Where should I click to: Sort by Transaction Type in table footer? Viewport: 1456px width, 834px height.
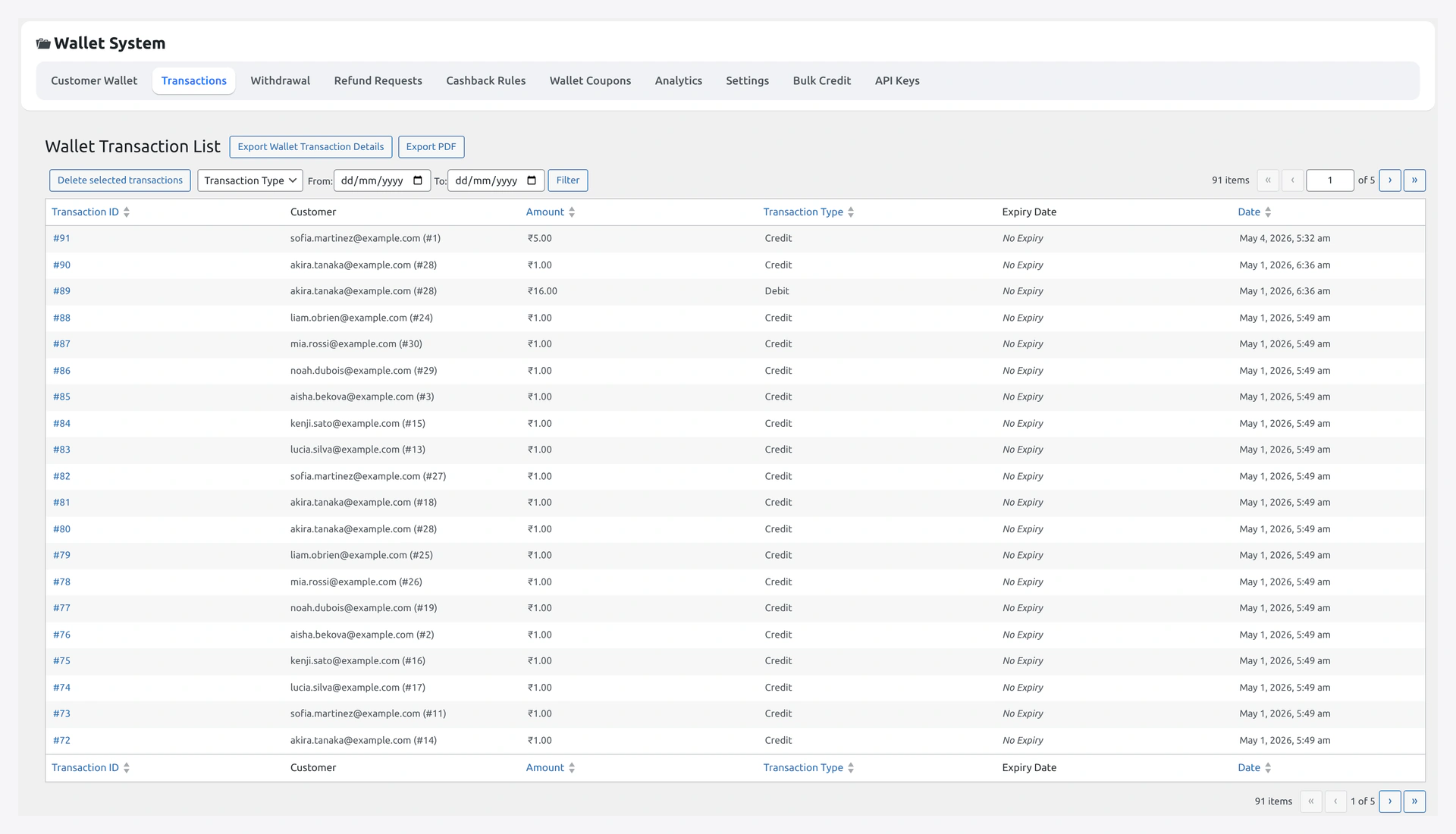click(808, 768)
